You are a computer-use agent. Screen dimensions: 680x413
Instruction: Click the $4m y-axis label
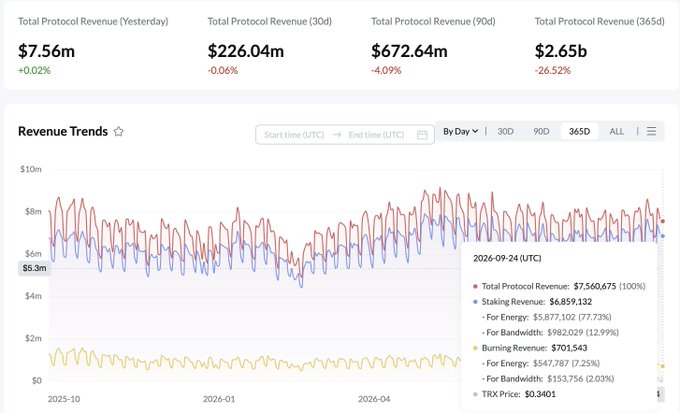pyautogui.click(x=33, y=296)
